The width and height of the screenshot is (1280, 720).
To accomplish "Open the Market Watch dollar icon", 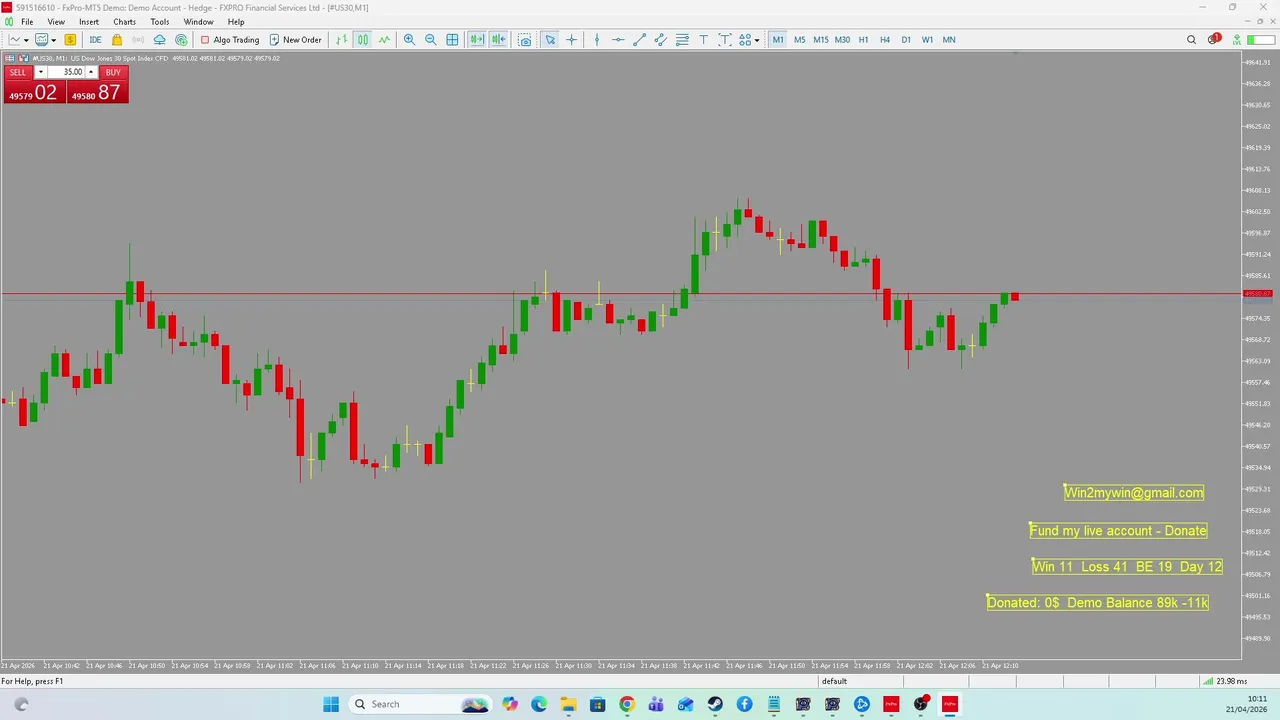I will pyautogui.click(x=70, y=40).
